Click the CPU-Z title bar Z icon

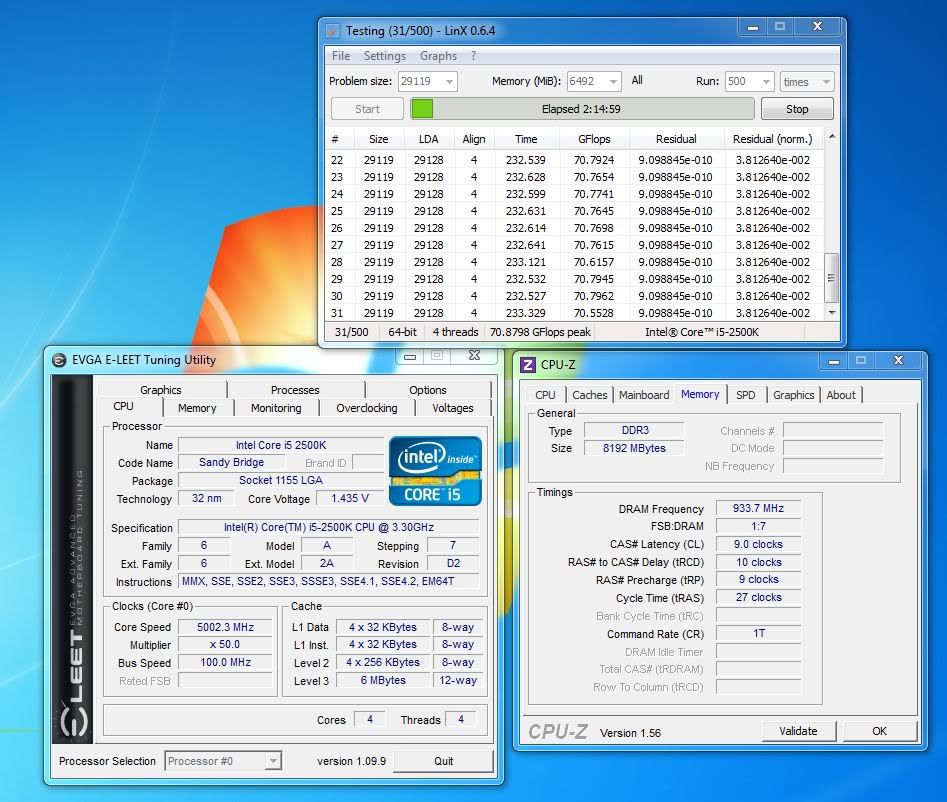coord(528,365)
